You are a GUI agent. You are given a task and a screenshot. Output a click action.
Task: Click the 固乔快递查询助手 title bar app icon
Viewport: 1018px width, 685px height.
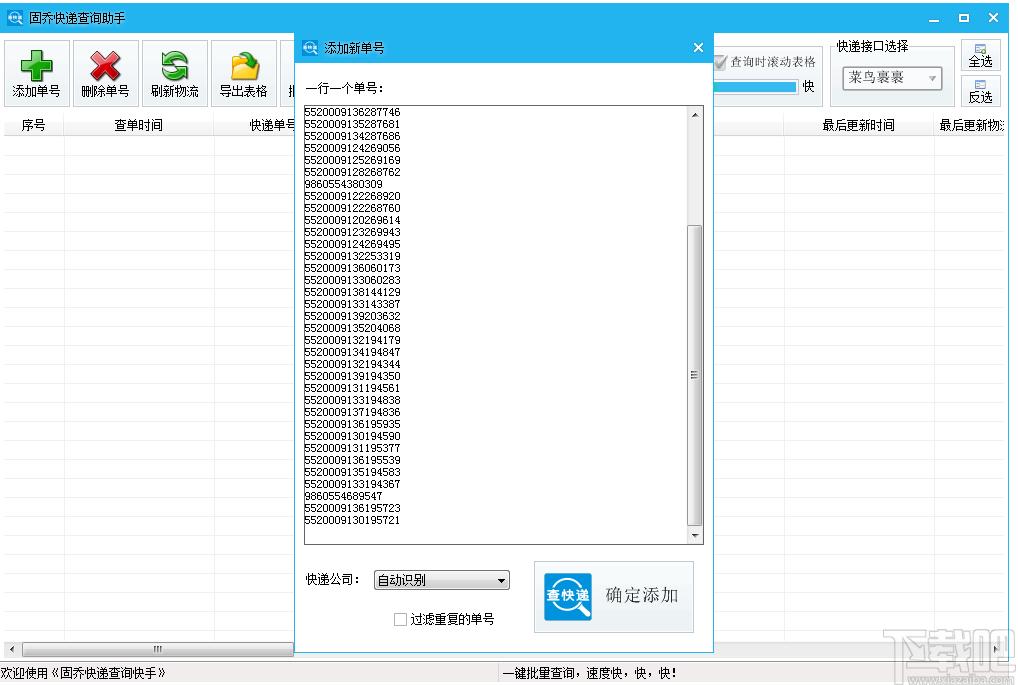tap(14, 18)
